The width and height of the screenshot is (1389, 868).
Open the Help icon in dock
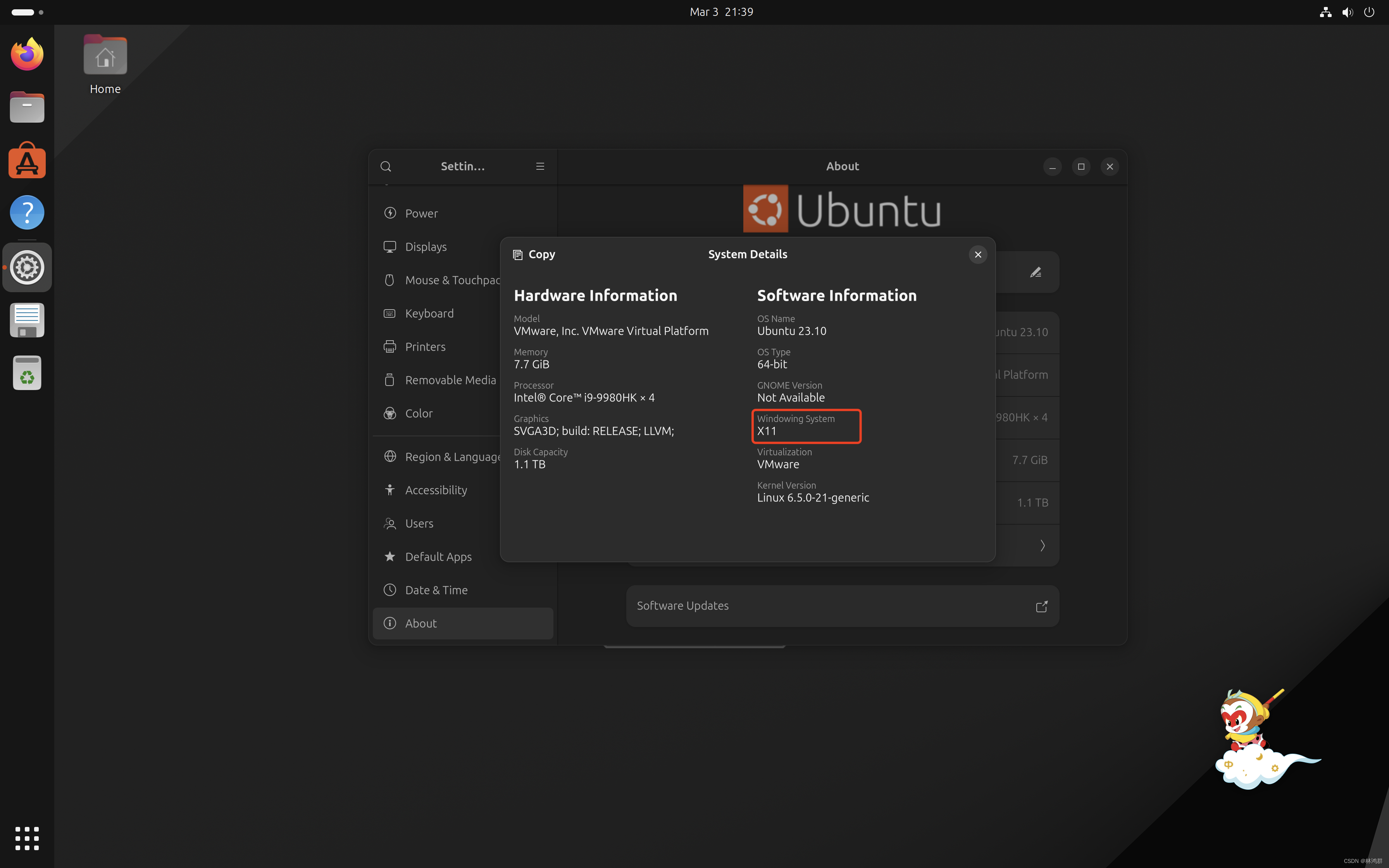pos(27,213)
